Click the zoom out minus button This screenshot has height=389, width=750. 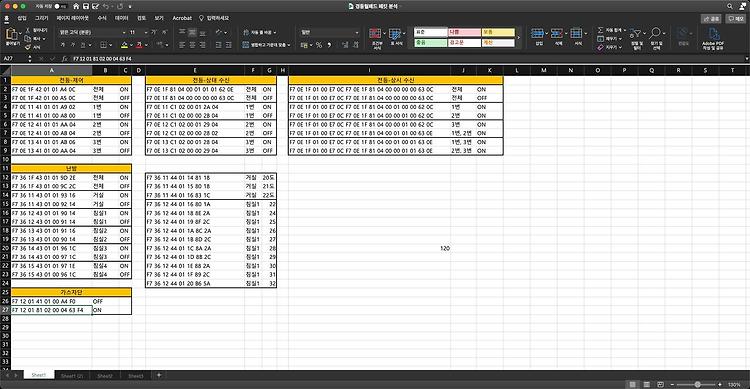[x=672, y=384]
